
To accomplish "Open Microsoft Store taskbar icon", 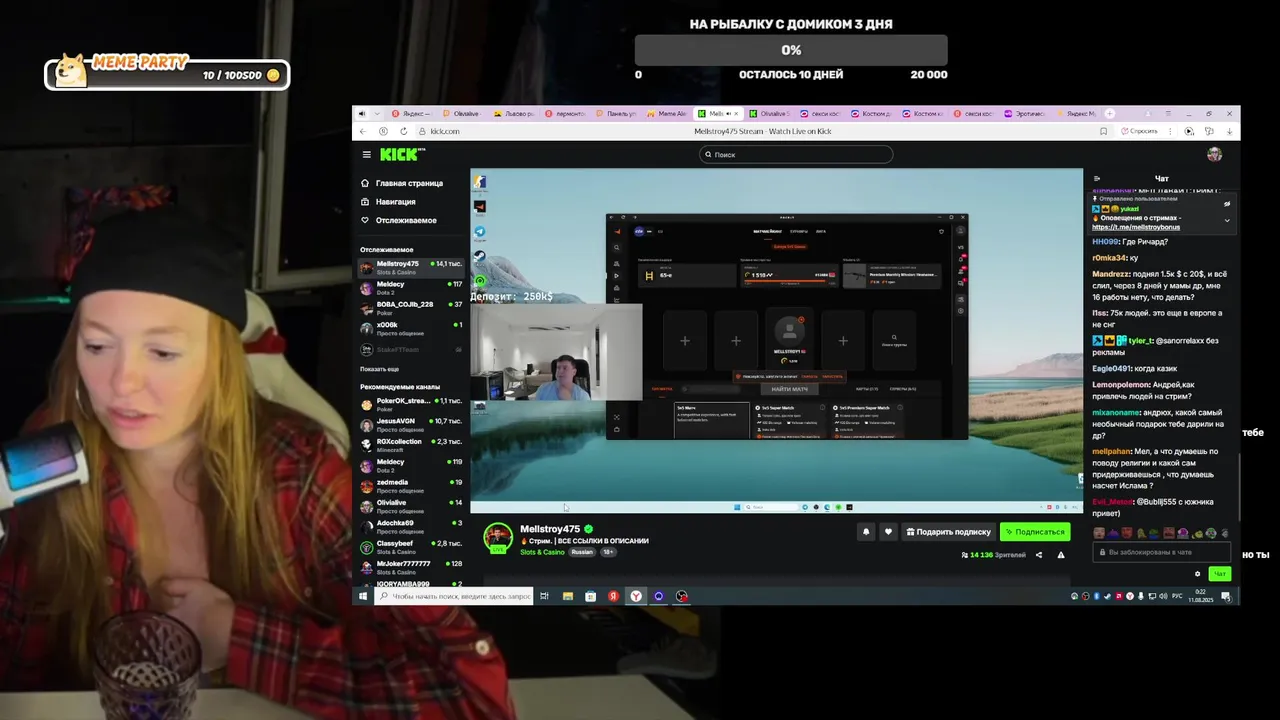I will [x=591, y=596].
